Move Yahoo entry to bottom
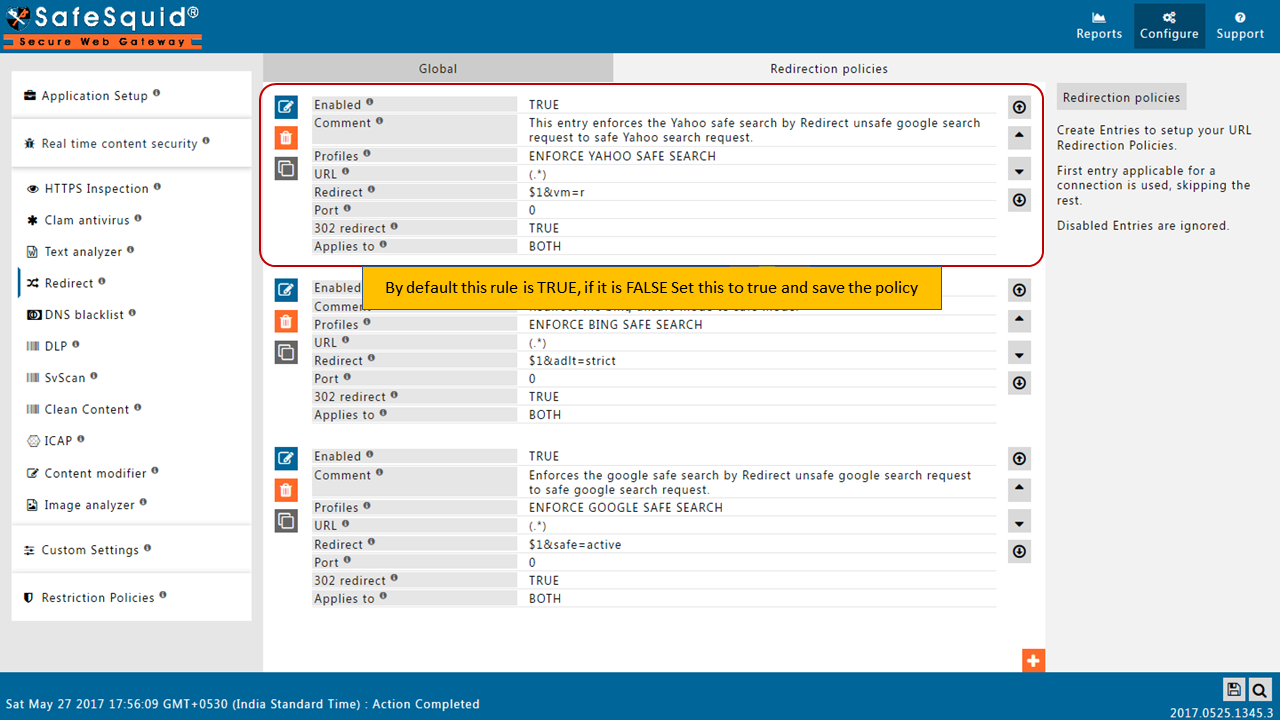 [x=1019, y=200]
